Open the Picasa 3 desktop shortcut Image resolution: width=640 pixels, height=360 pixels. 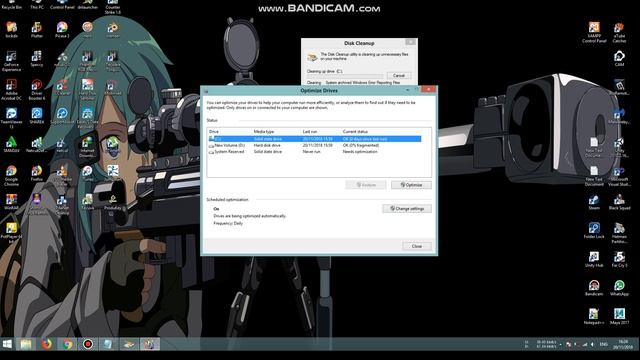62,30
